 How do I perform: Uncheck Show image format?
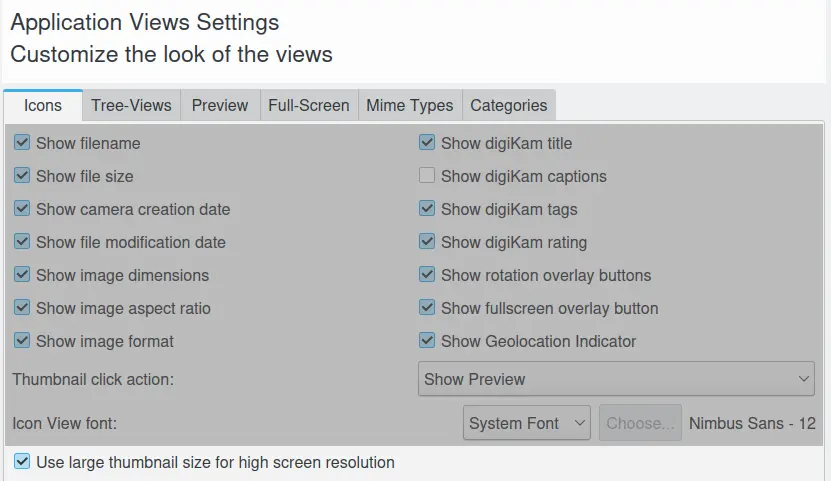click(x=22, y=341)
